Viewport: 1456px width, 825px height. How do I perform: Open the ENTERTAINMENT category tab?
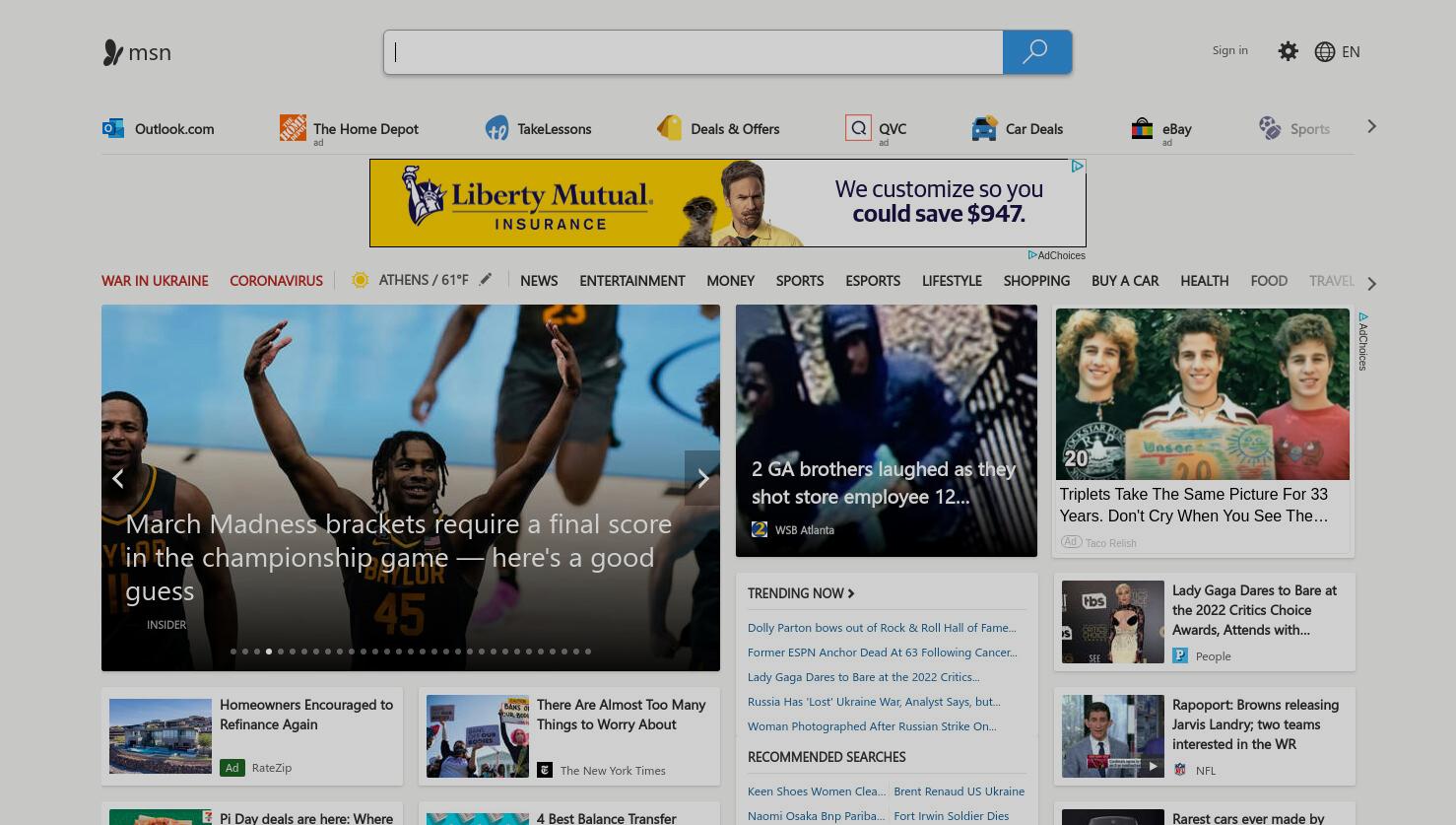tap(632, 281)
